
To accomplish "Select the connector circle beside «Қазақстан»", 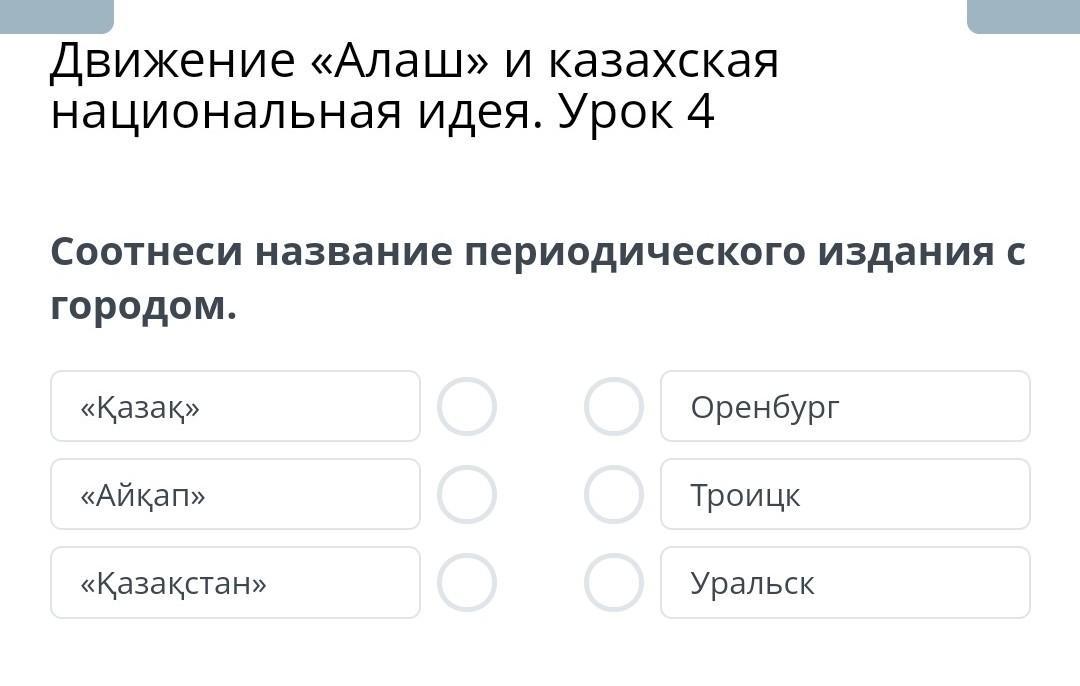I will [x=467, y=583].
